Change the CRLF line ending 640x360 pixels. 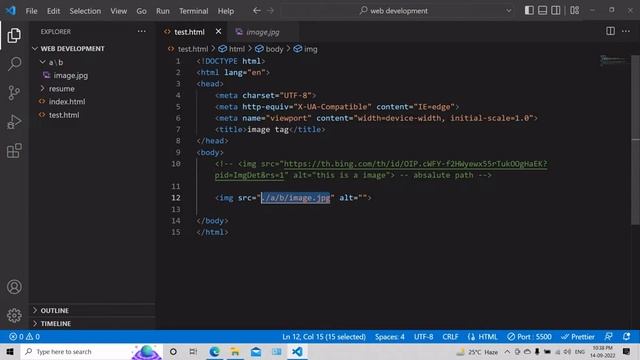tap(450, 337)
